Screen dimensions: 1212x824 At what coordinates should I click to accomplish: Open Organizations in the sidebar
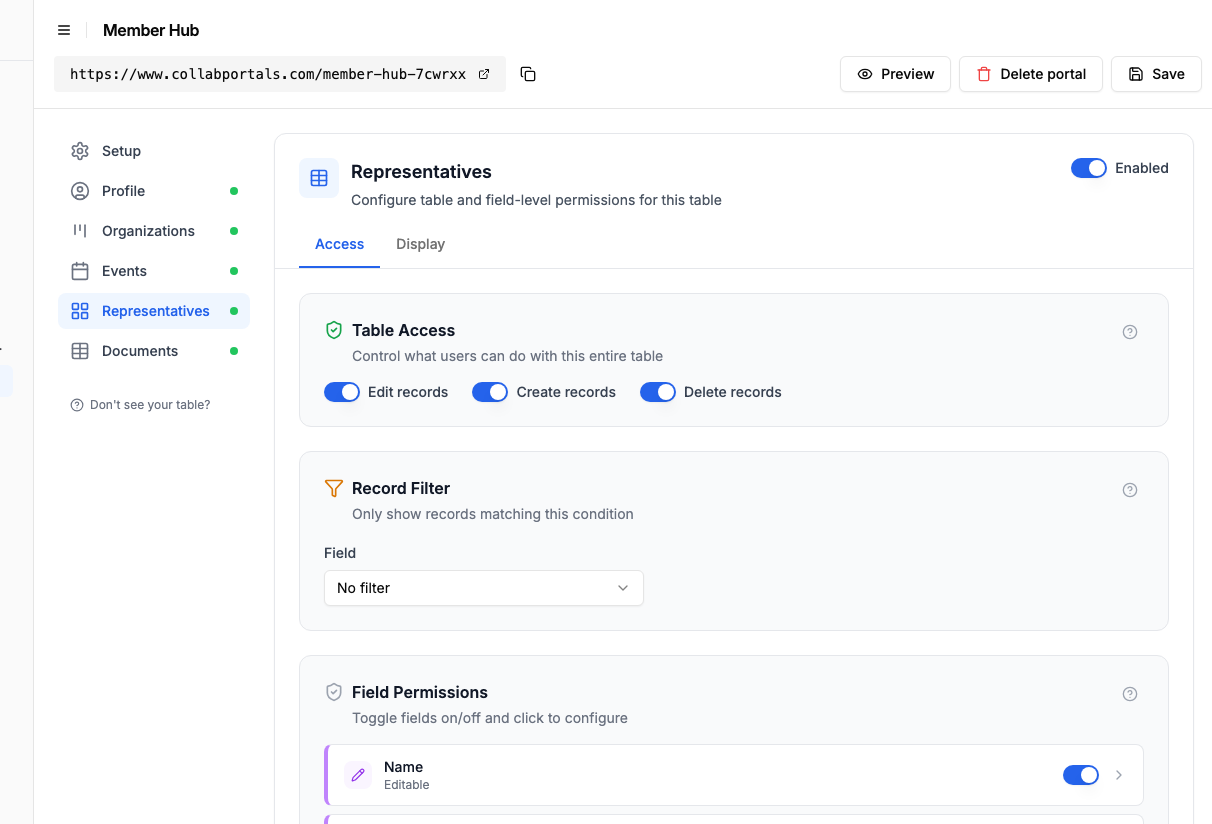point(154,231)
